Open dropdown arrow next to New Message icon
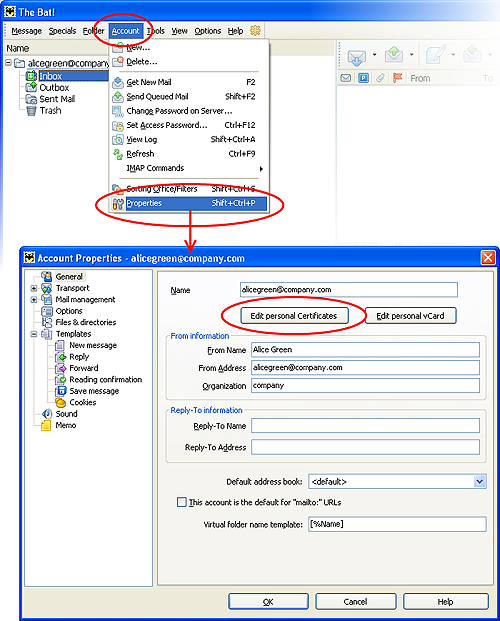This screenshot has width=500, height=621. pyautogui.click(x=453, y=54)
